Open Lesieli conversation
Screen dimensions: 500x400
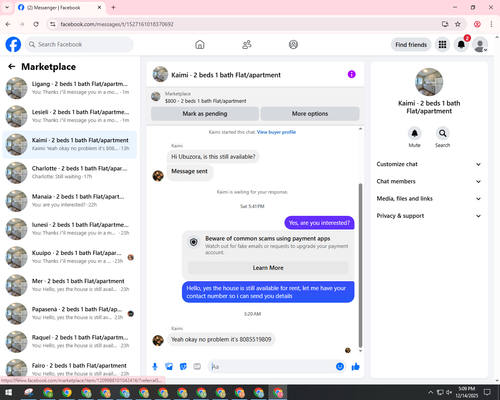coord(70,116)
